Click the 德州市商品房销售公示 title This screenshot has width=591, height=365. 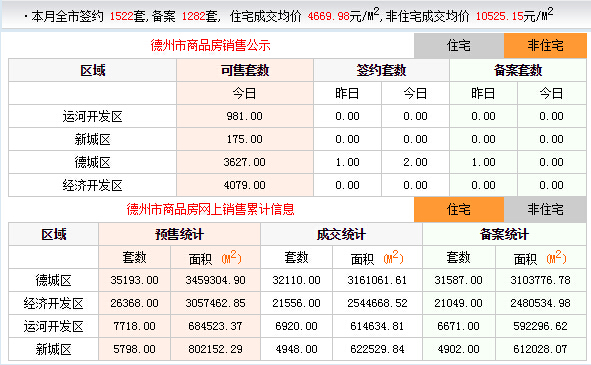210,46
